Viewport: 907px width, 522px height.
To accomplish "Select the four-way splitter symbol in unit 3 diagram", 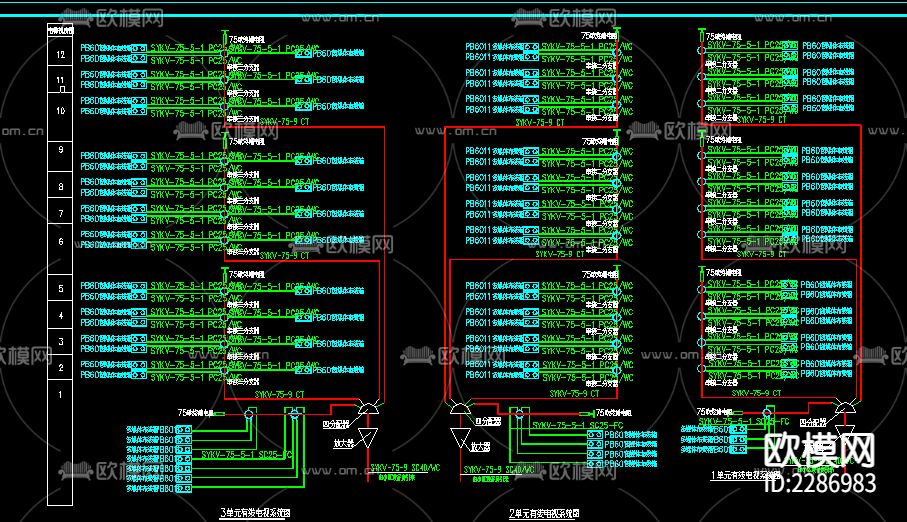I will pyautogui.click(x=368, y=407).
